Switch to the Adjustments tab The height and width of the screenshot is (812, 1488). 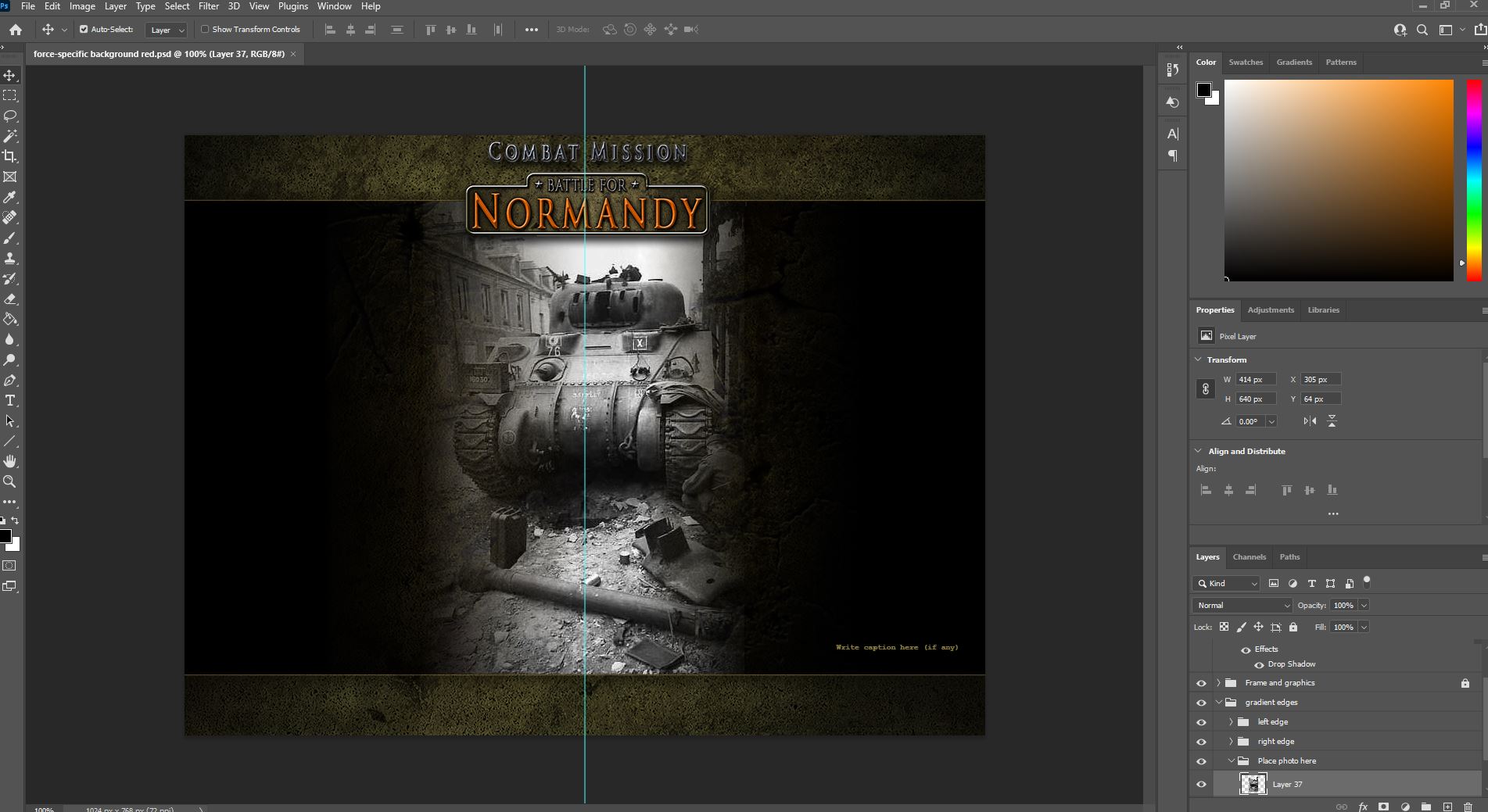(1271, 310)
